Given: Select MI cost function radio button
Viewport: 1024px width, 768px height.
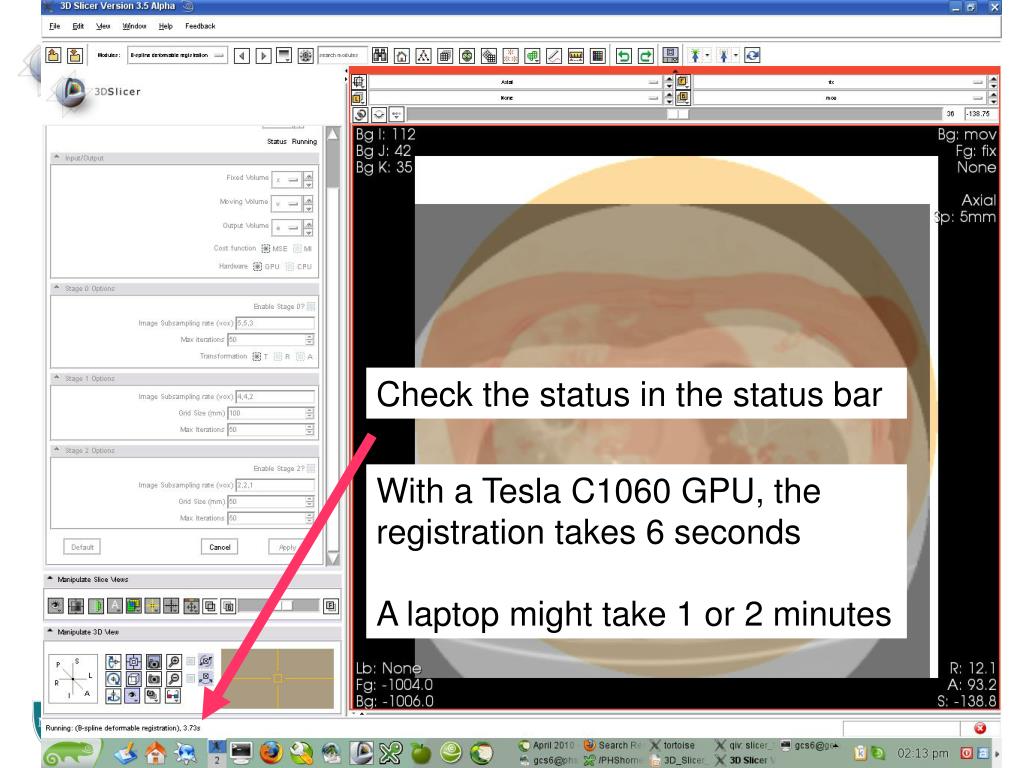Looking at the screenshot, I should pyautogui.click(x=298, y=249).
